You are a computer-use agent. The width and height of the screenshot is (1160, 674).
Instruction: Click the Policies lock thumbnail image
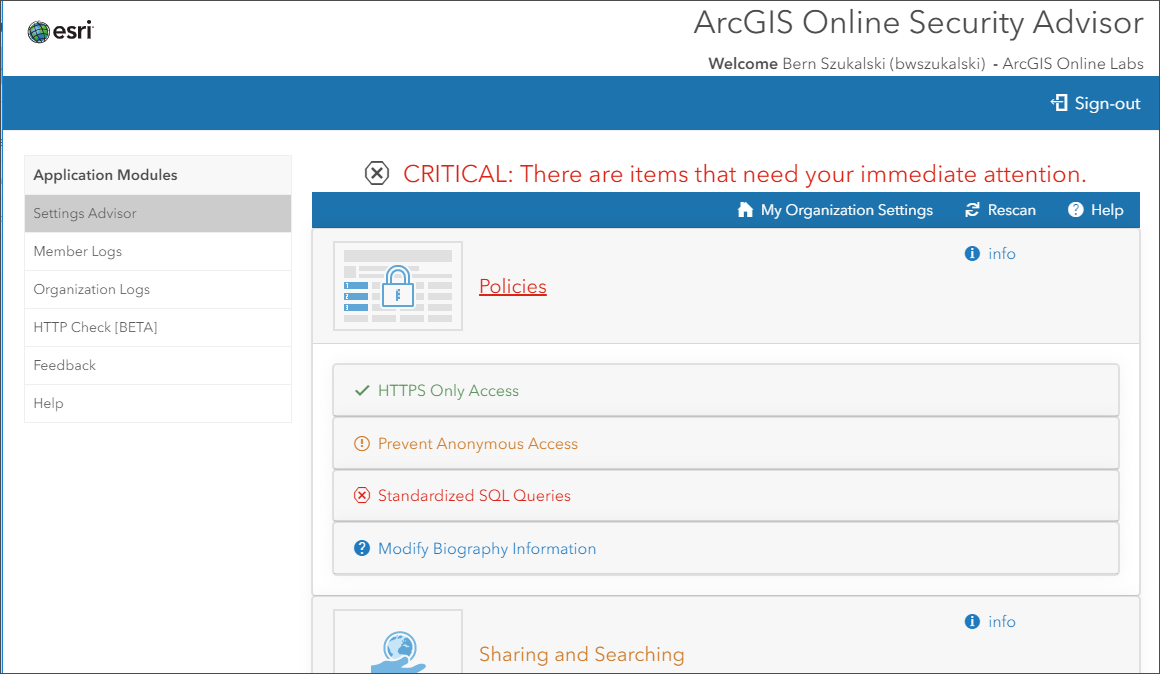pos(398,286)
